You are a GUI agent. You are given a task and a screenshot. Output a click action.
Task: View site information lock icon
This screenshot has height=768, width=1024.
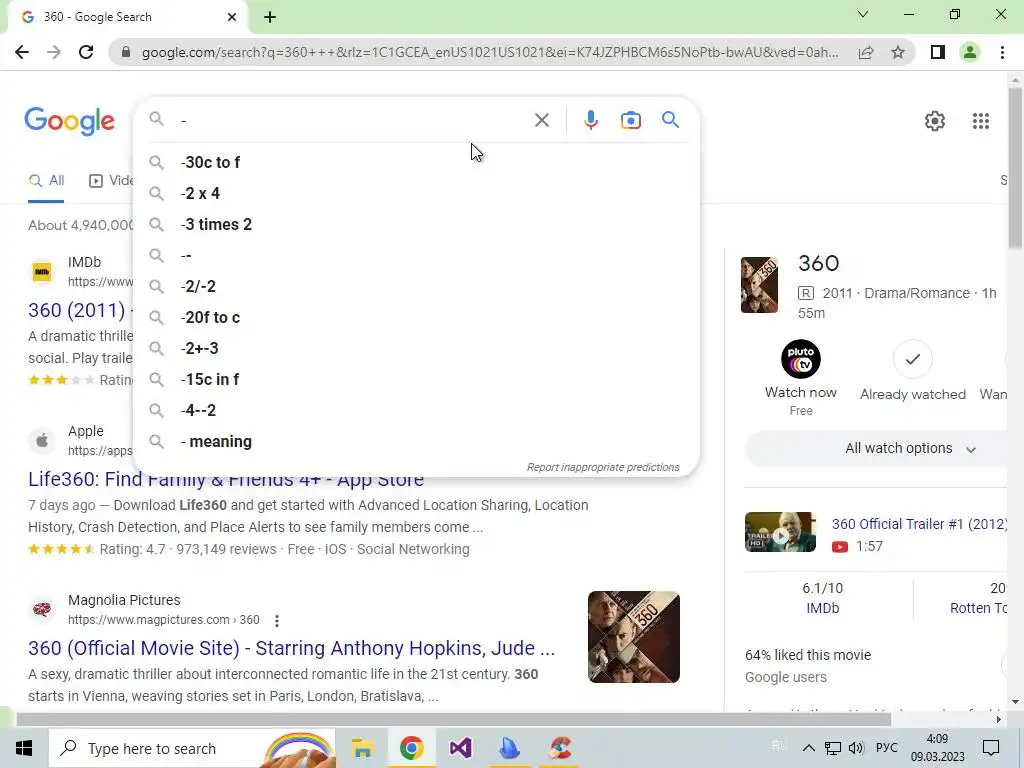(126, 52)
